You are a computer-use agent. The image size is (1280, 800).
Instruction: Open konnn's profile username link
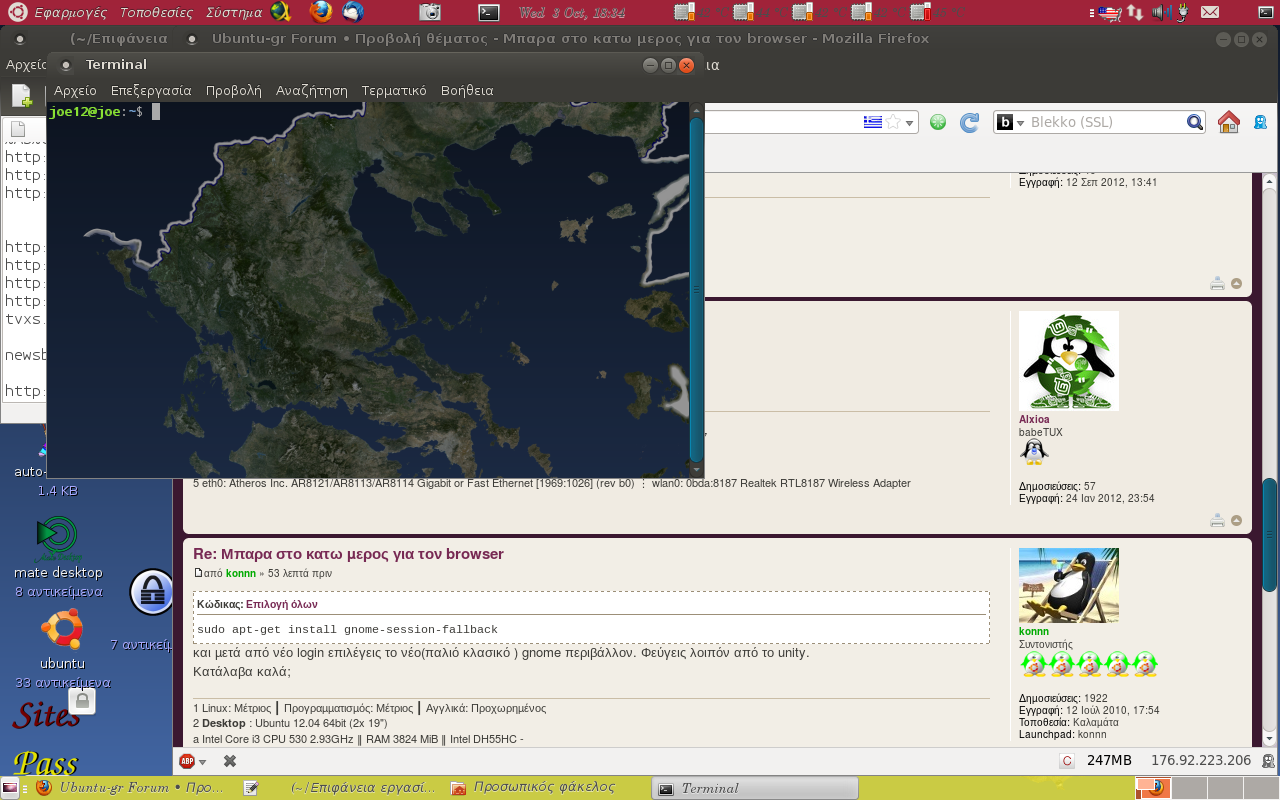point(1034,631)
